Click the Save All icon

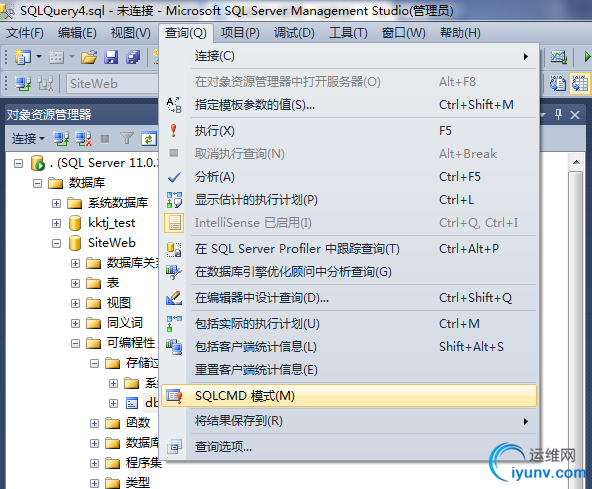pos(133,57)
